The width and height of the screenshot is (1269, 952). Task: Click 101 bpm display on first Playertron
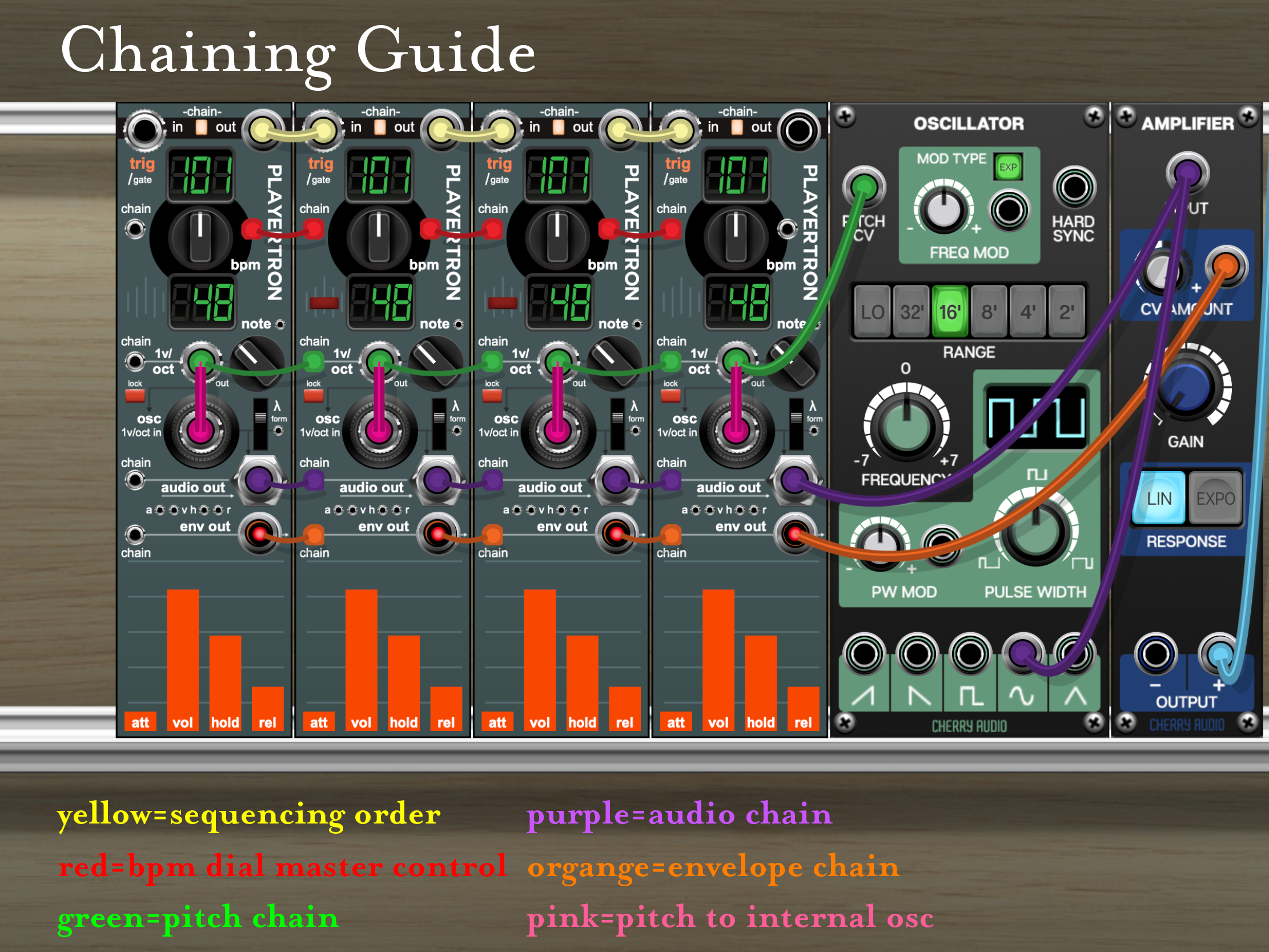pyautogui.click(x=200, y=174)
